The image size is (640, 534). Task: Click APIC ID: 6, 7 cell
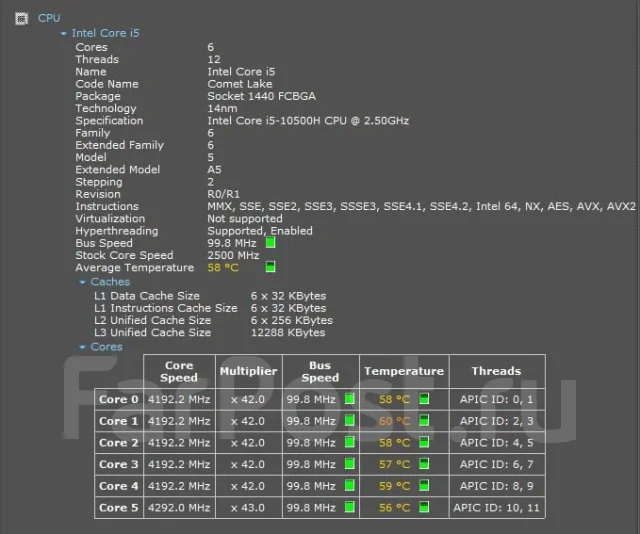click(x=497, y=464)
